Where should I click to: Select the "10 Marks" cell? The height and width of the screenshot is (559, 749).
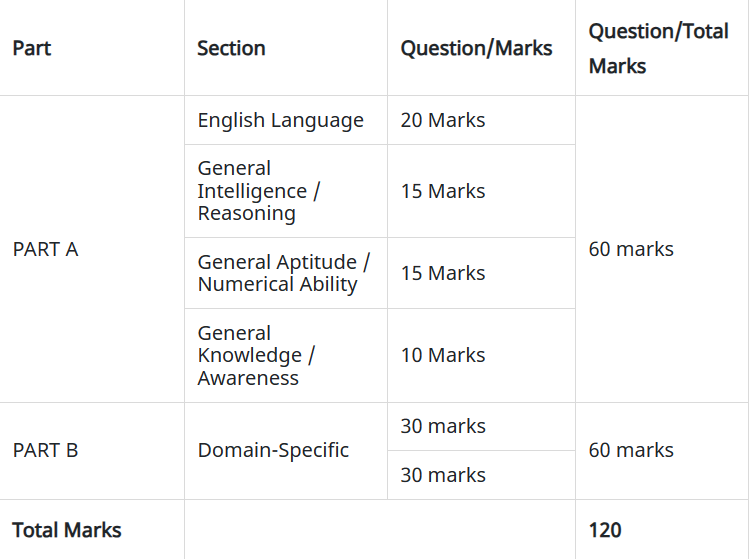click(x=443, y=355)
